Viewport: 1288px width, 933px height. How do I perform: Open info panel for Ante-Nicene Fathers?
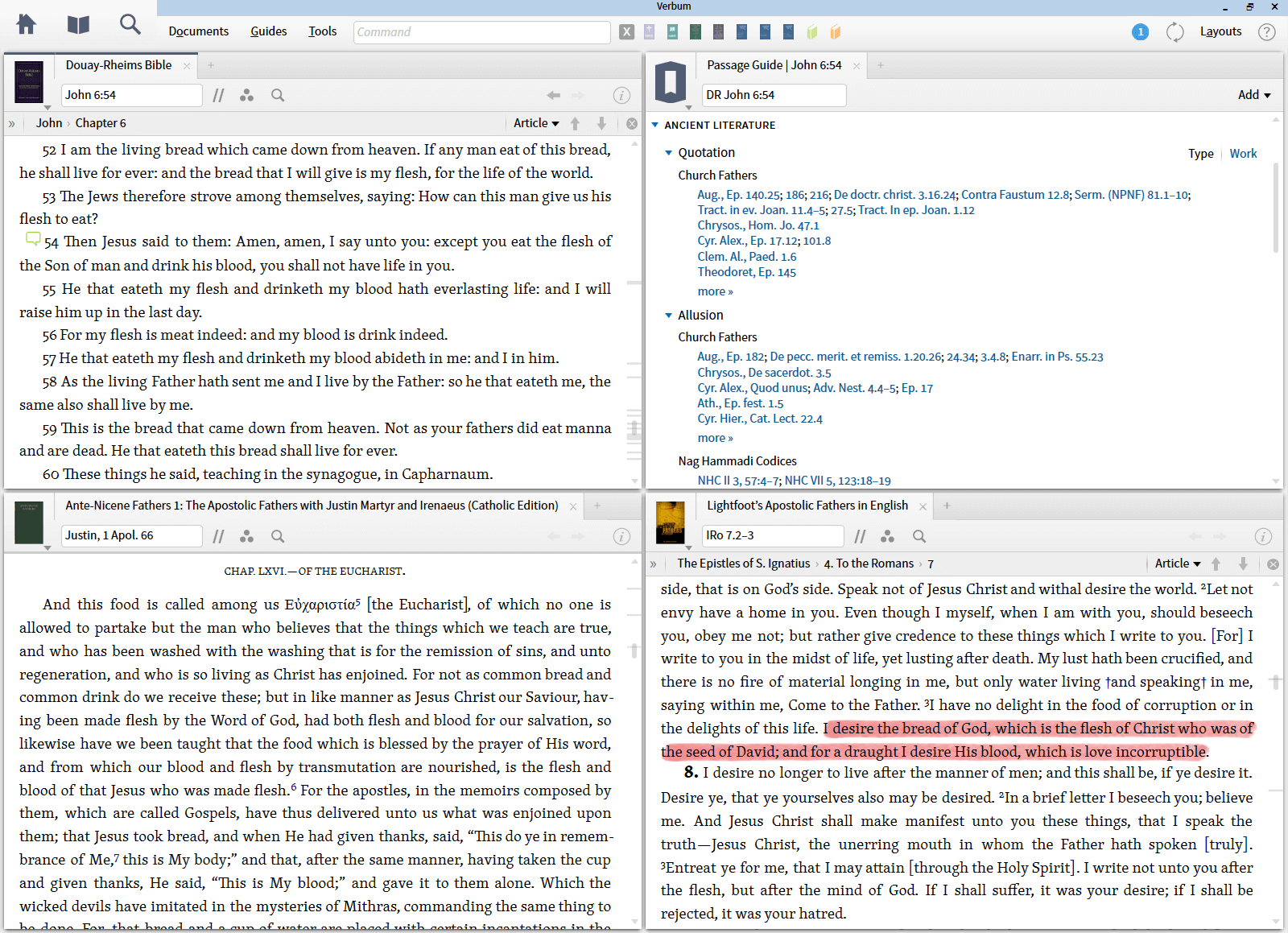coord(621,536)
